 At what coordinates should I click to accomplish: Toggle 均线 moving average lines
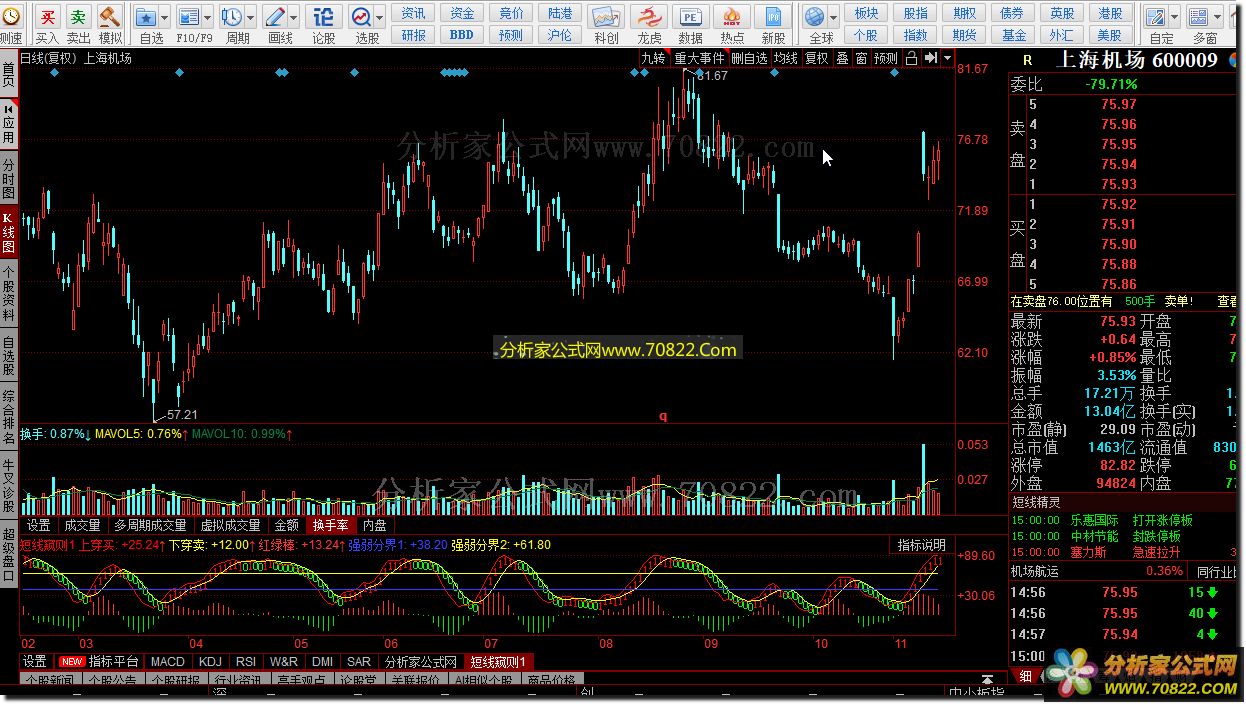click(786, 58)
